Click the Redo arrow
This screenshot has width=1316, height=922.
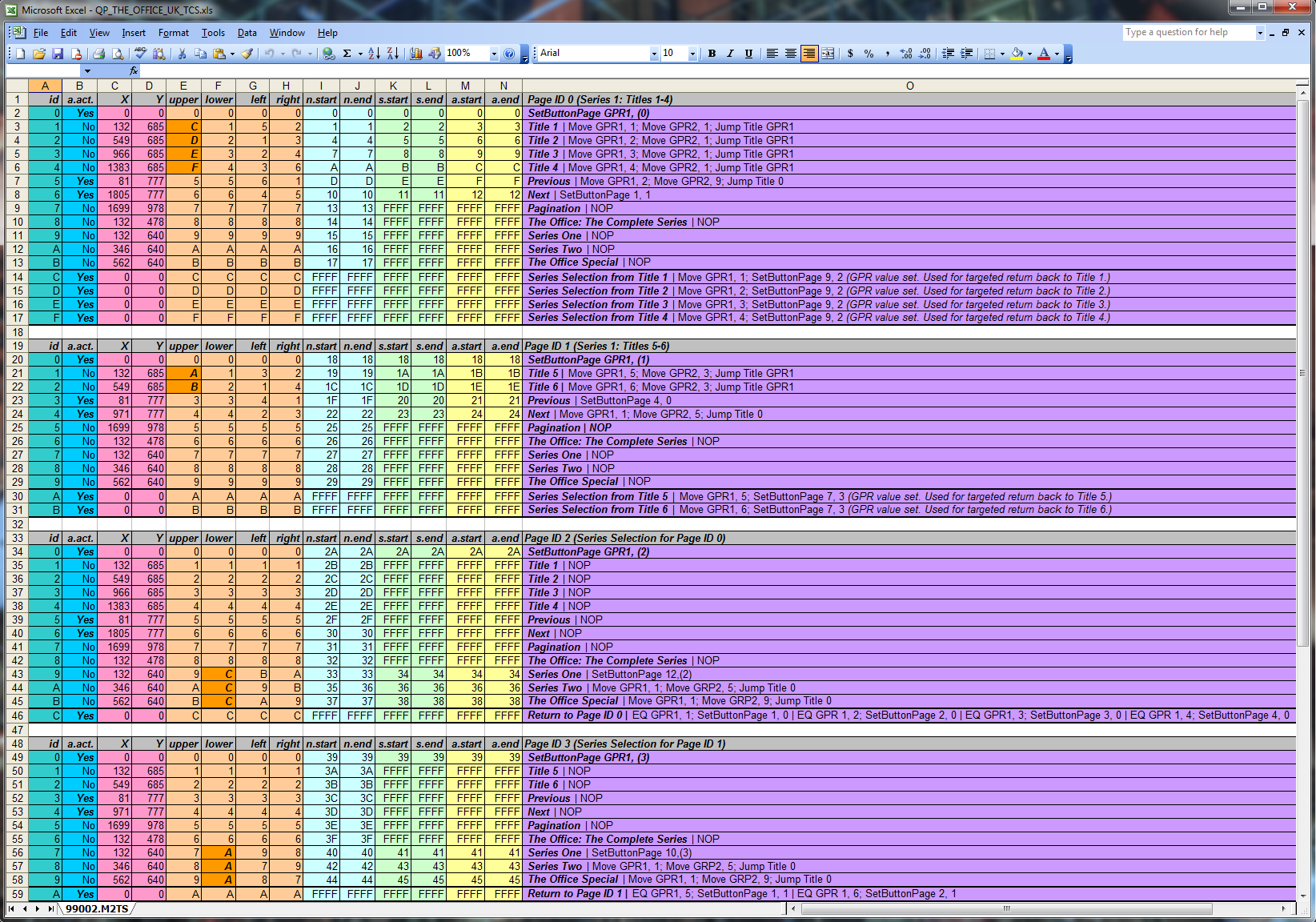click(x=297, y=54)
